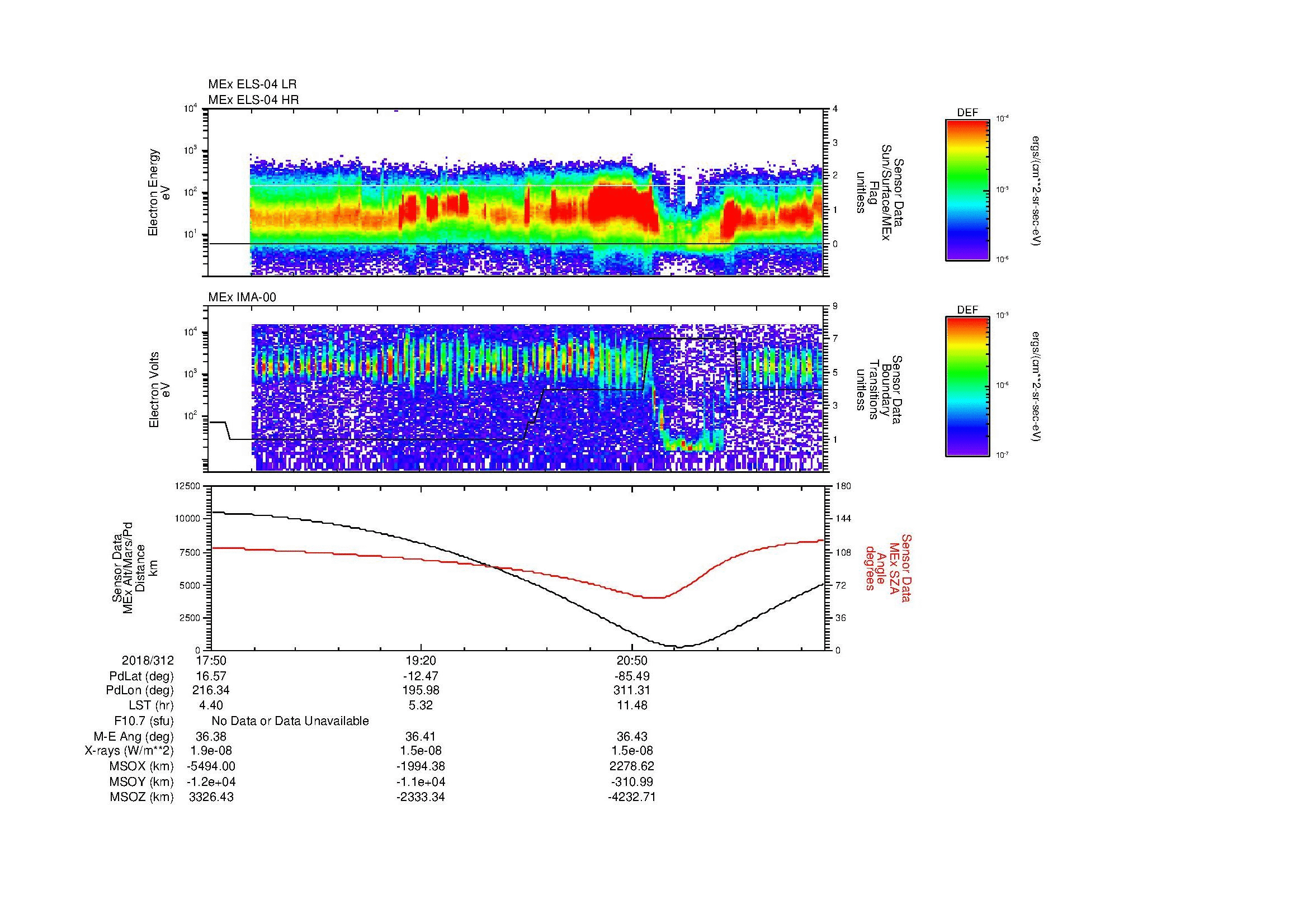Click MSOZ value '-4232.71'
Viewport: 1308px width, 924px height.
tap(632, 797)
